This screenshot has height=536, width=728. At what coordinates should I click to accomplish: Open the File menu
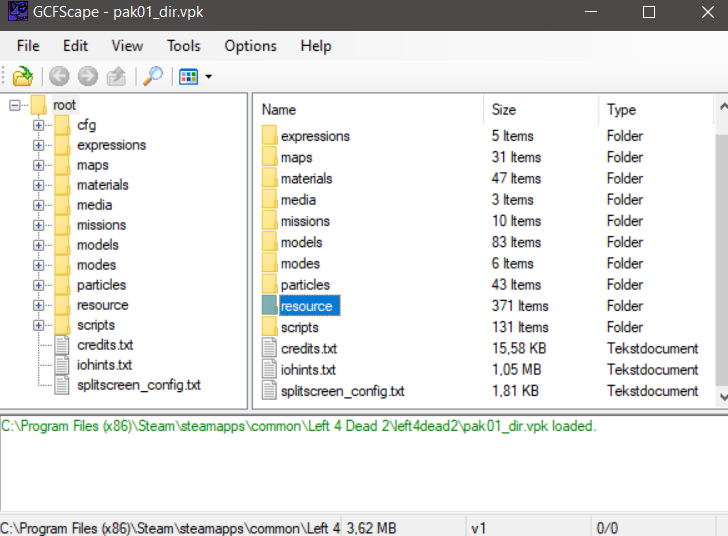[x=28, y=46]
